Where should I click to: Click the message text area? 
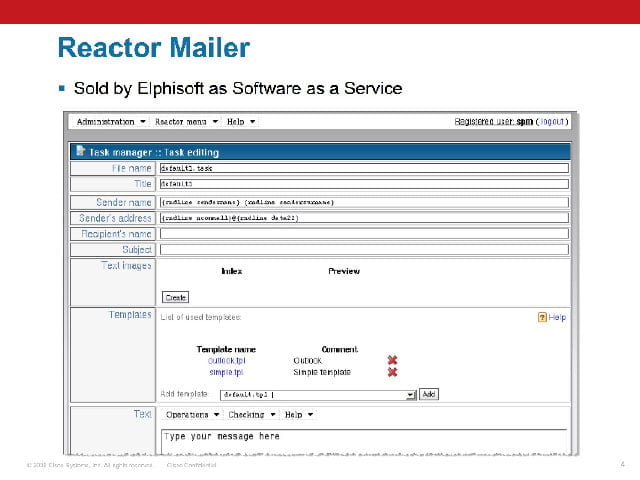[x=364, y=442]
